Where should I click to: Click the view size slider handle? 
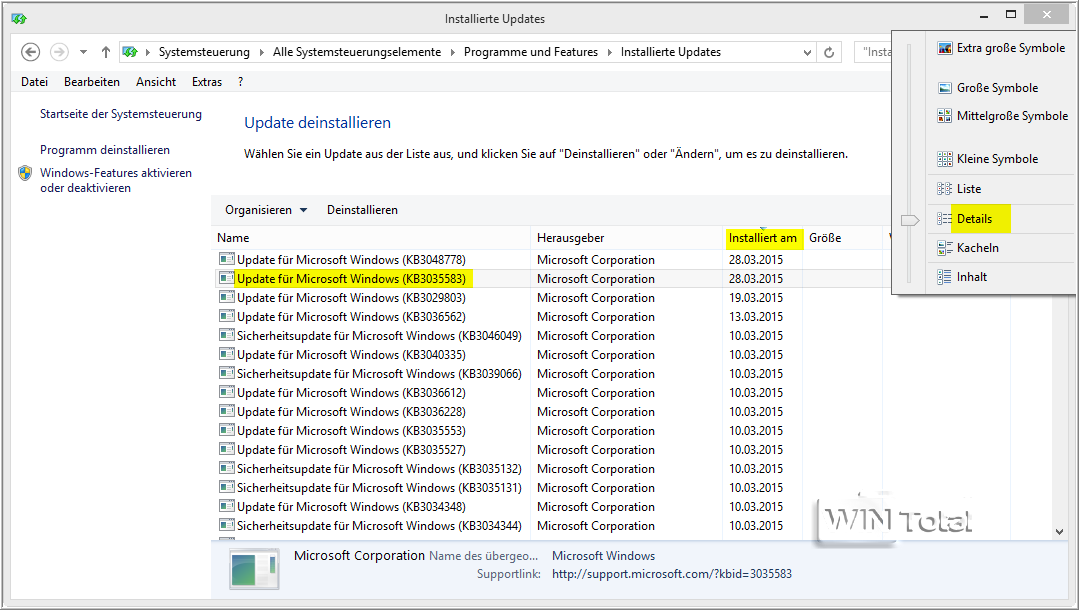(910, 220)
